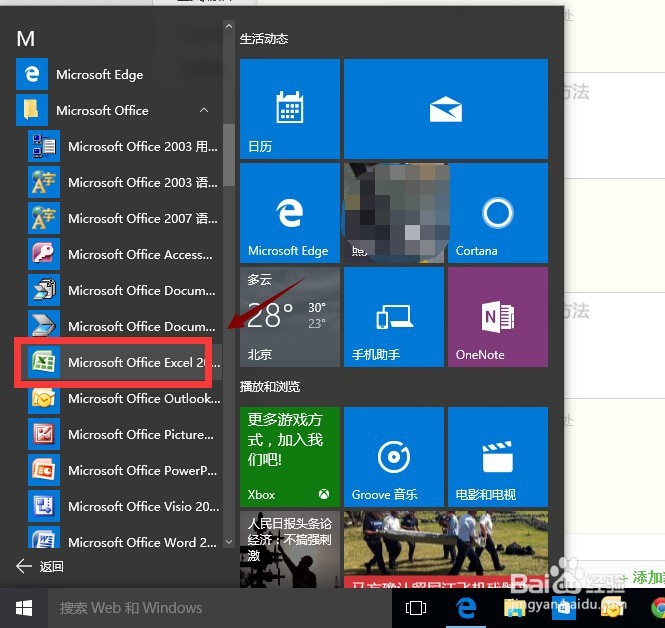Select Microsoft Office PowerP... label text

coord(143,470)
